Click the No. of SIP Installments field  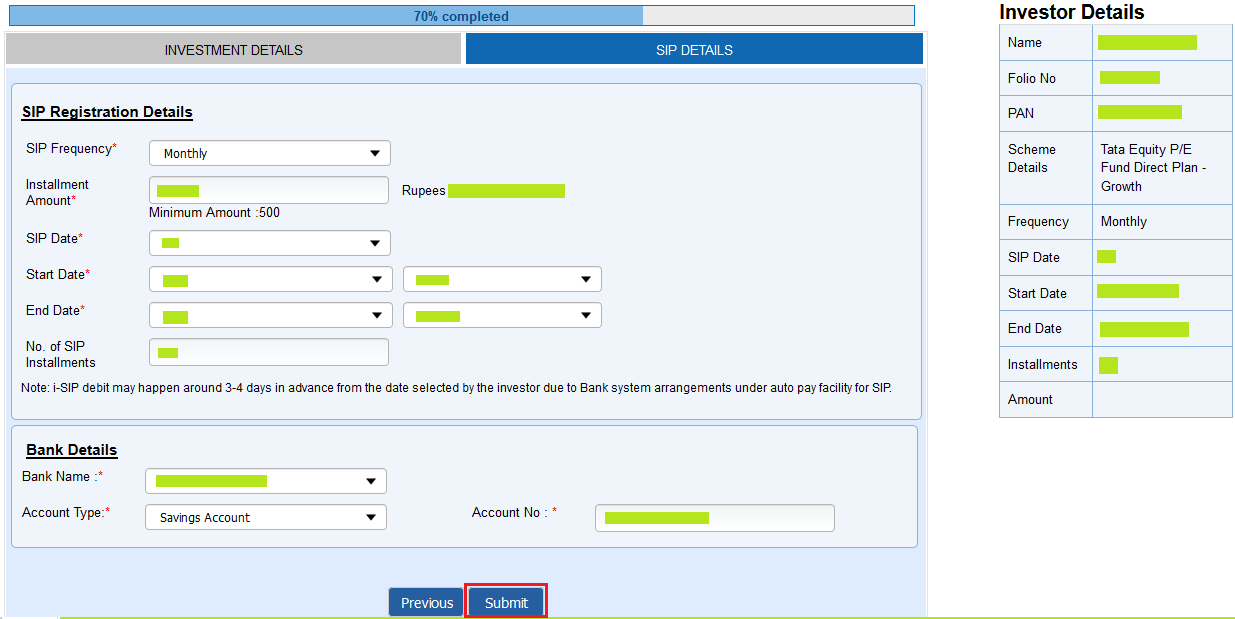coord(268,351)
